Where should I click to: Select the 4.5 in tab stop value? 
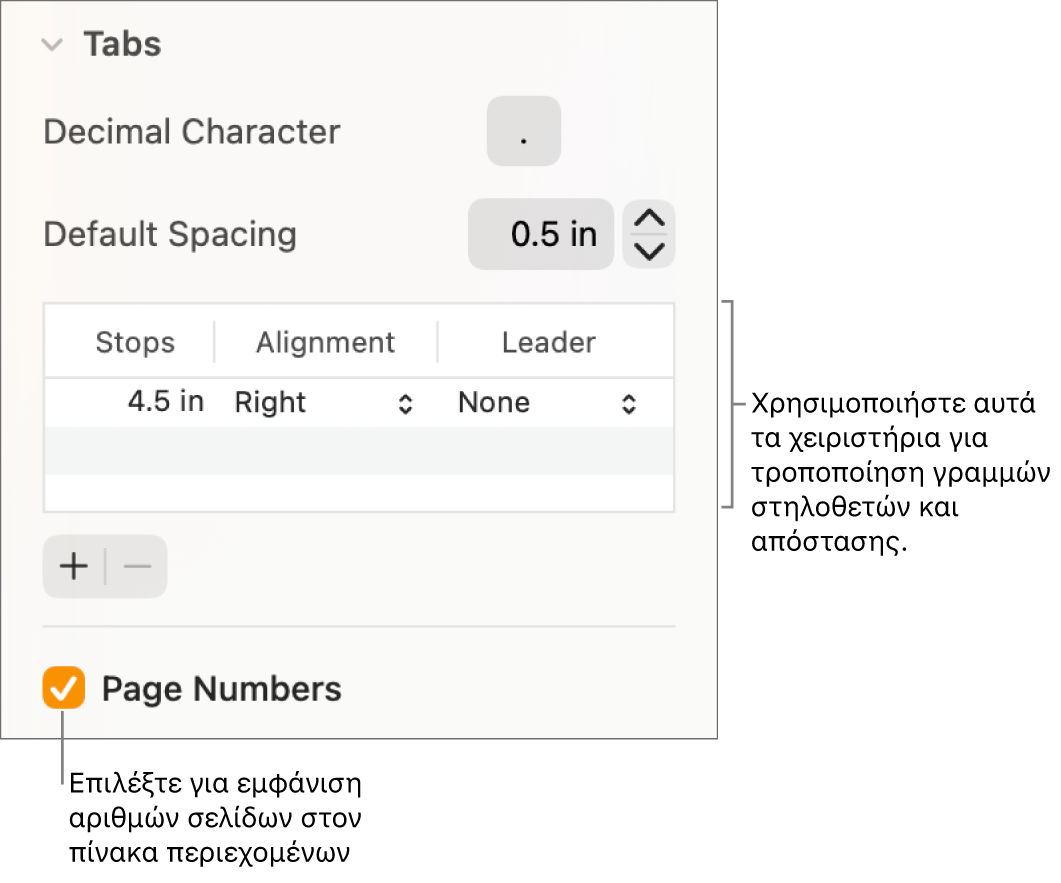coord(166,402)
